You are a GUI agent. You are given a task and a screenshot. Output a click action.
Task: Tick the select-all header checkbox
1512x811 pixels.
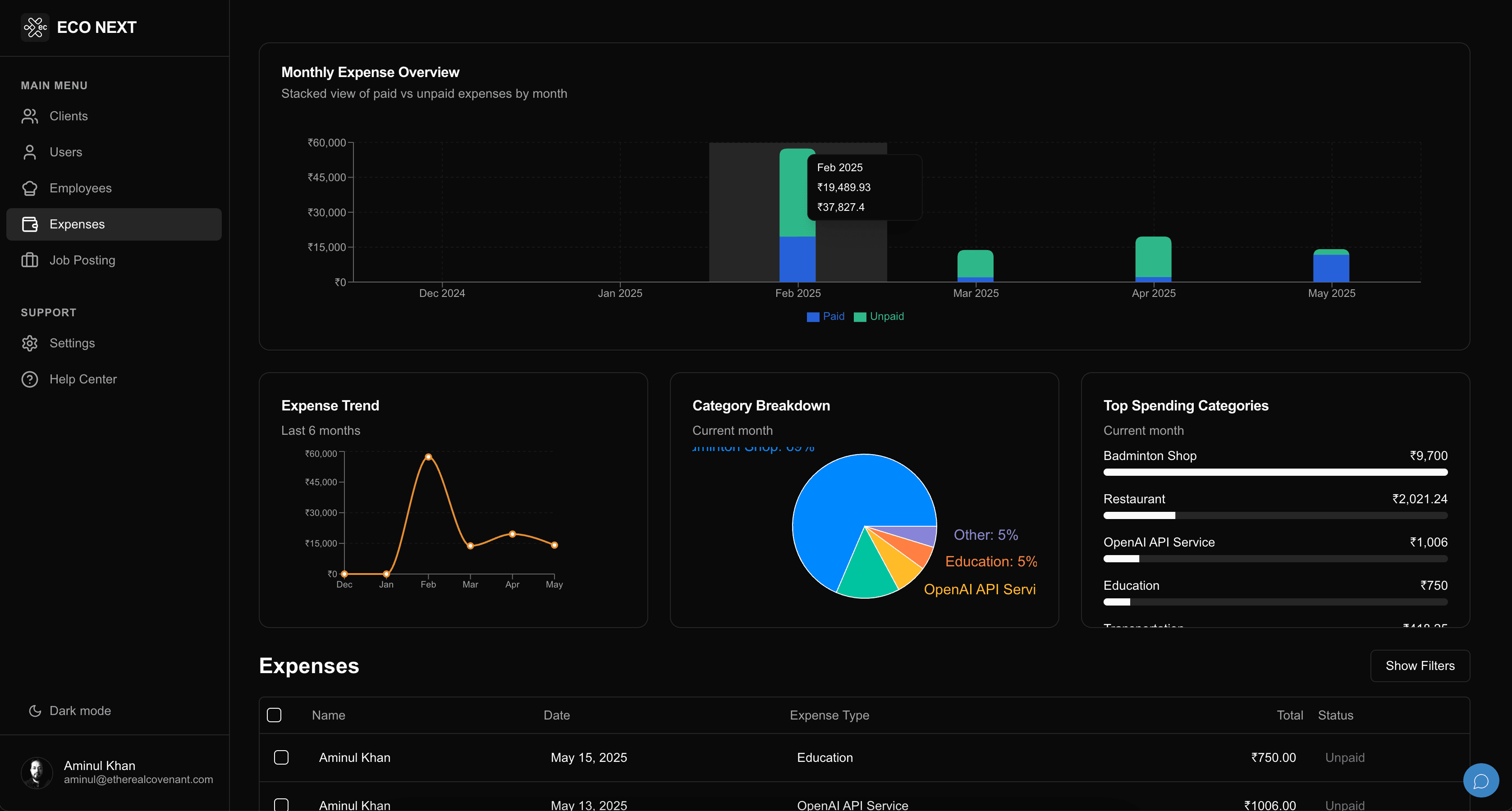274,715
